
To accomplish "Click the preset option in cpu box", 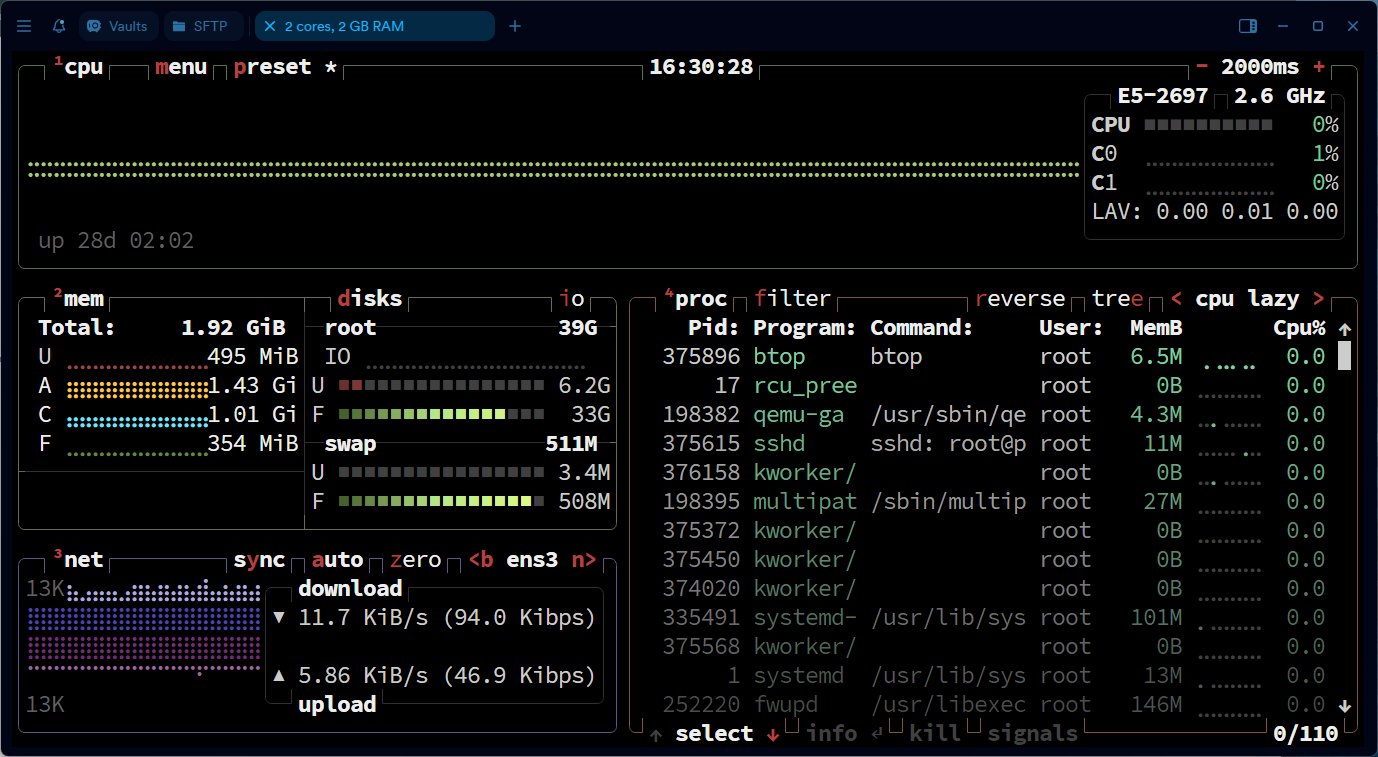I will [x=272, y=67].
